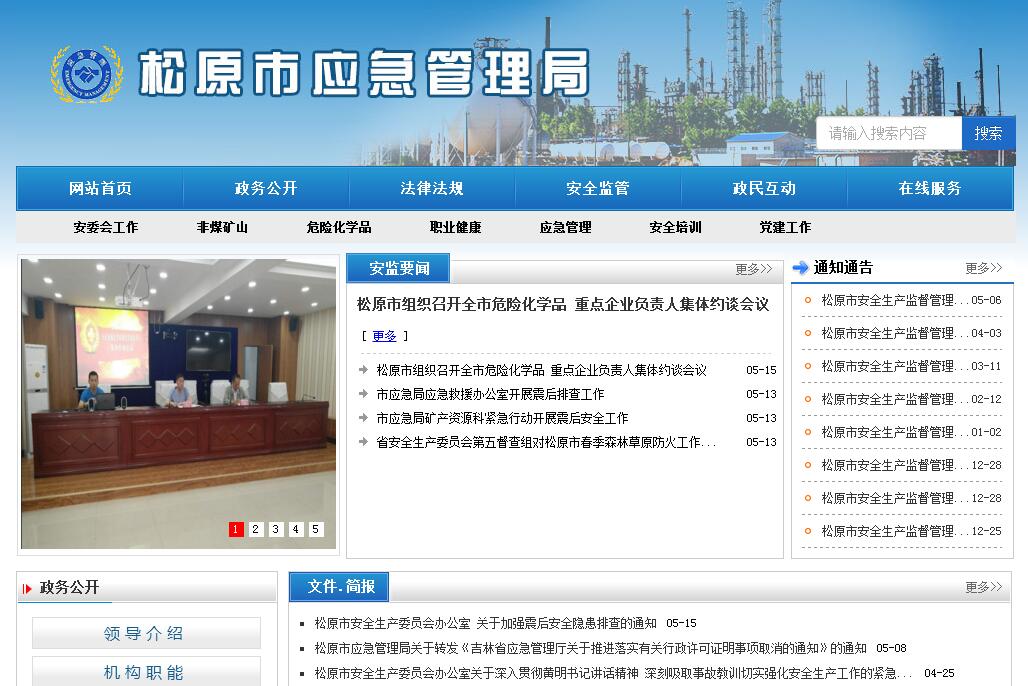Select slide 1 in the carousel pager
Screen dimensions: 1028x686
236,529
